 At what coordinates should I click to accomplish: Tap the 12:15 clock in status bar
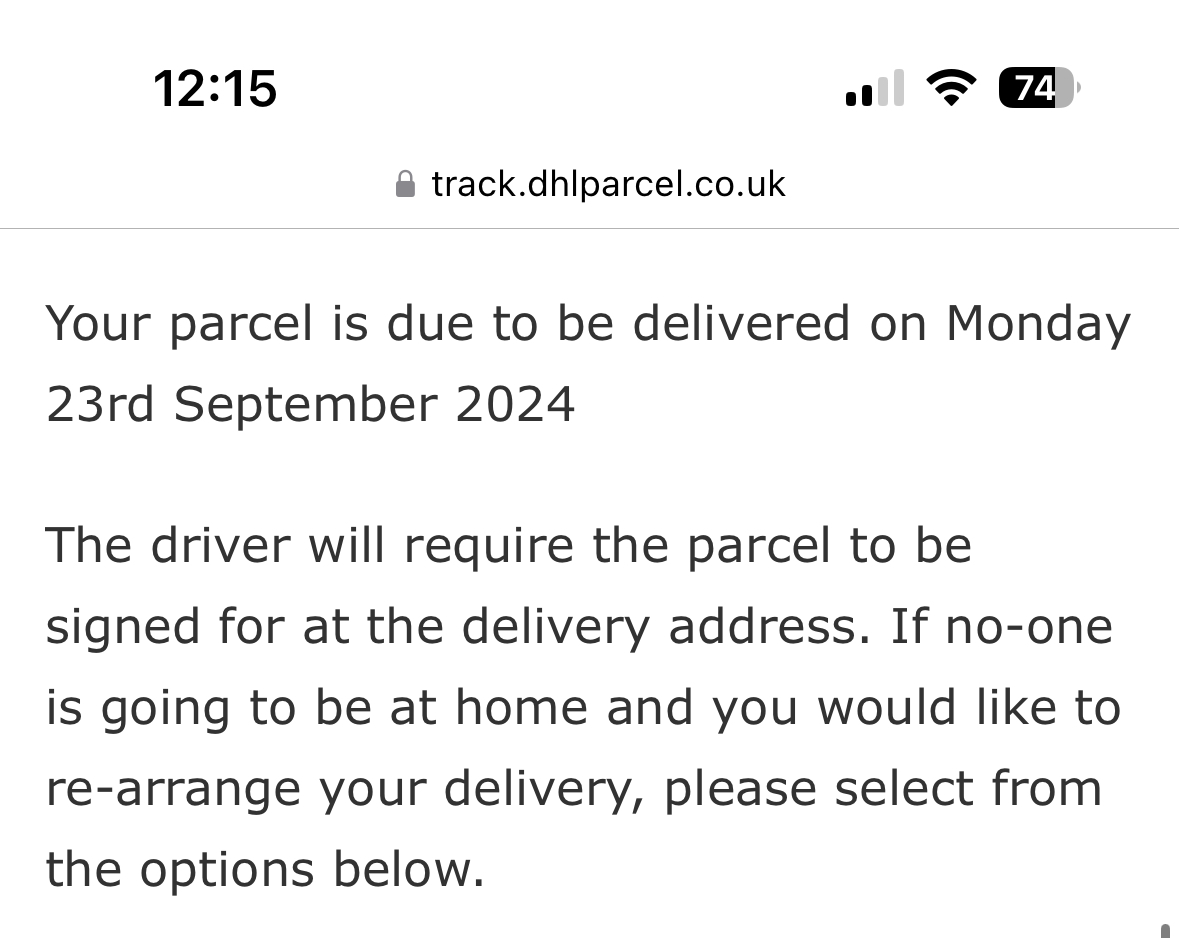(x=215, y=88)
